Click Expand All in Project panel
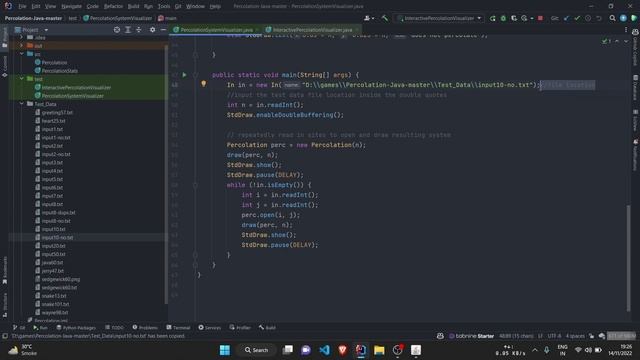This screenshot has height=360, width=640. (x=128, y=30)
